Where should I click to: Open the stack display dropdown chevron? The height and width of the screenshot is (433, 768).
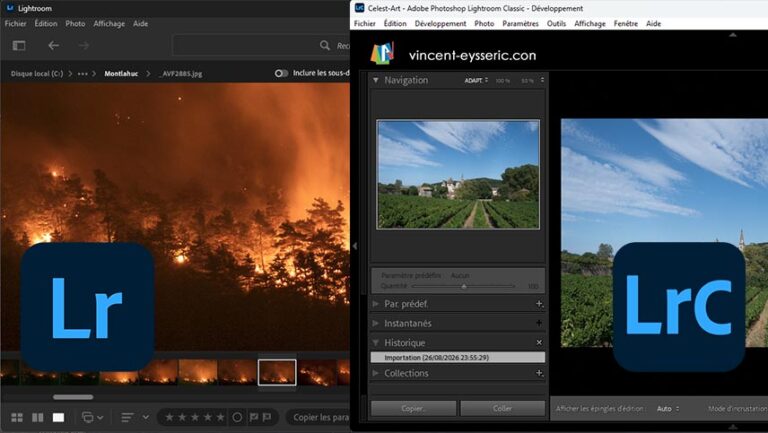click(x=100, y=418)
